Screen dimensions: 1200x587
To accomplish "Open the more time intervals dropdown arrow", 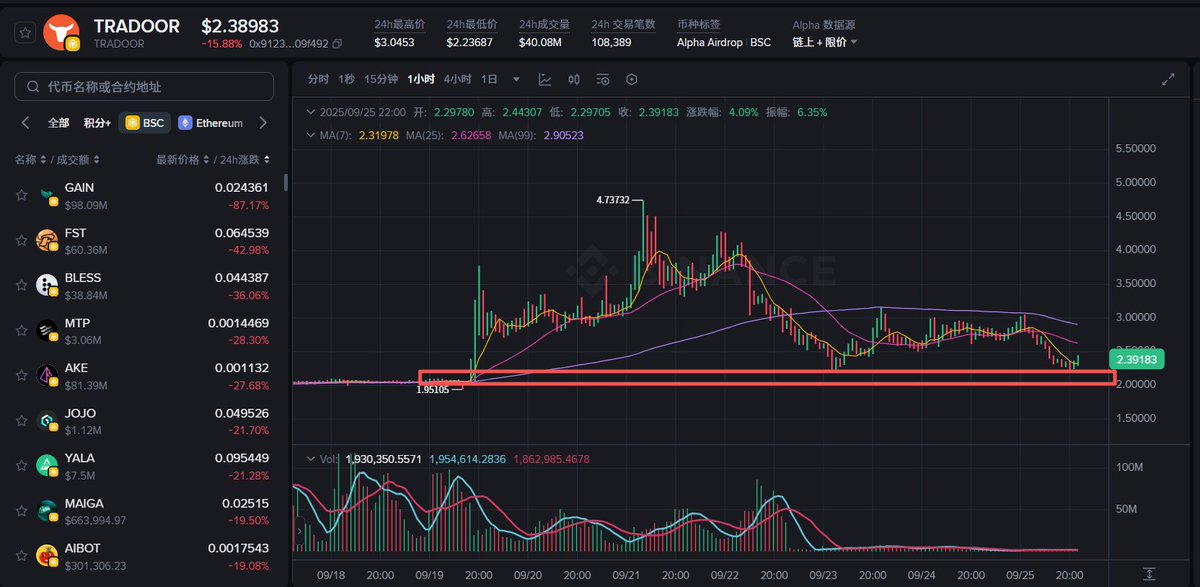I will [x=516, y=79].
